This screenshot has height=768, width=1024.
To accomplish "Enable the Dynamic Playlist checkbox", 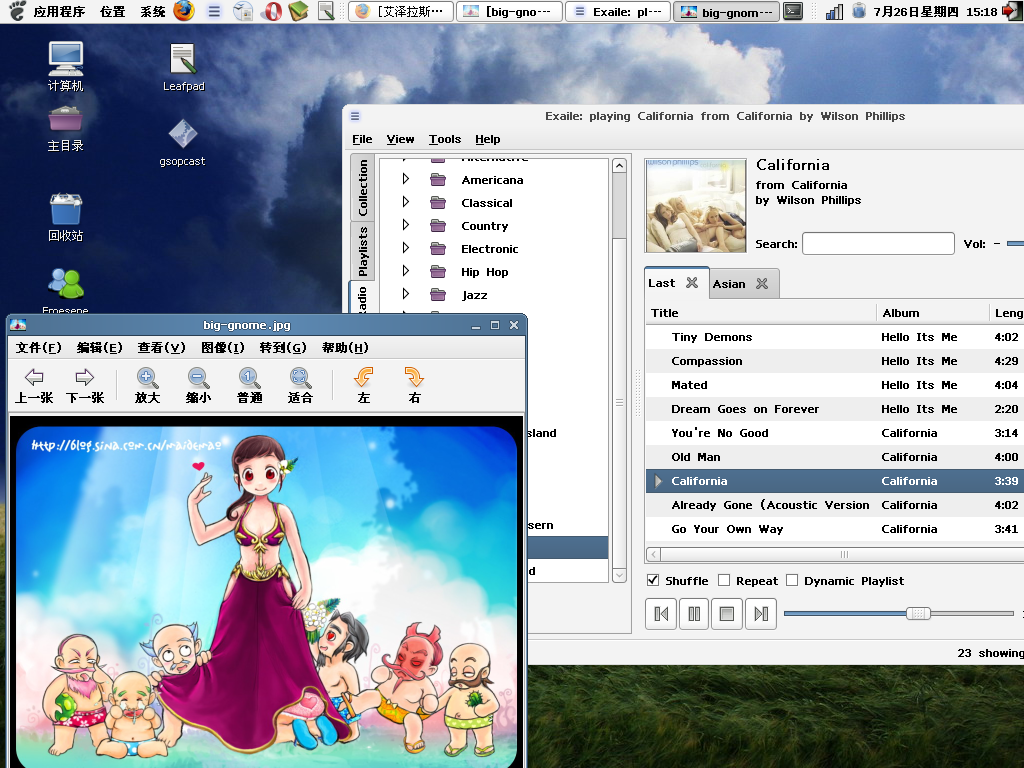I will (792, 580).
